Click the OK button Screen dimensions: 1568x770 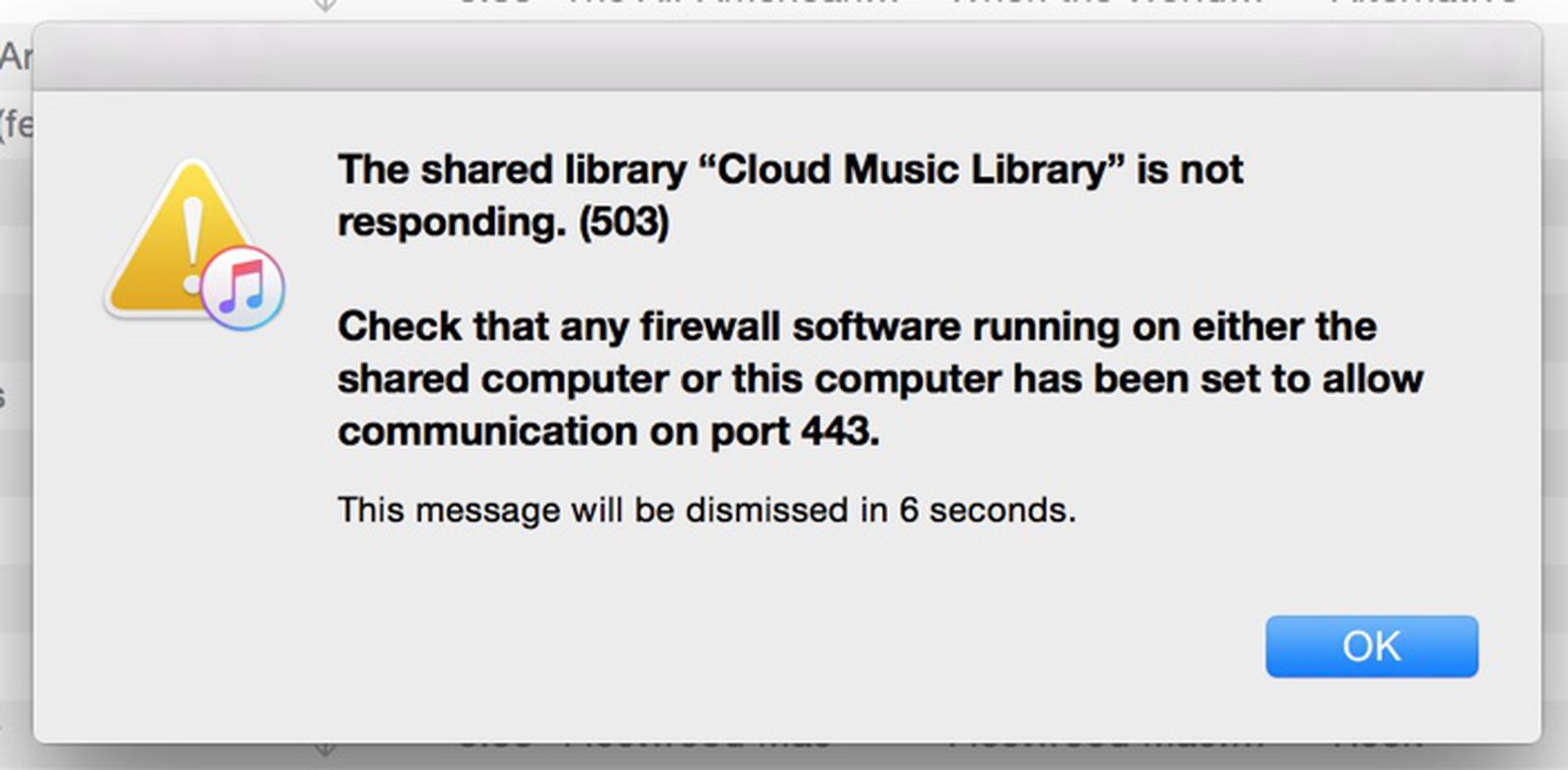(x=1371, y=647)
